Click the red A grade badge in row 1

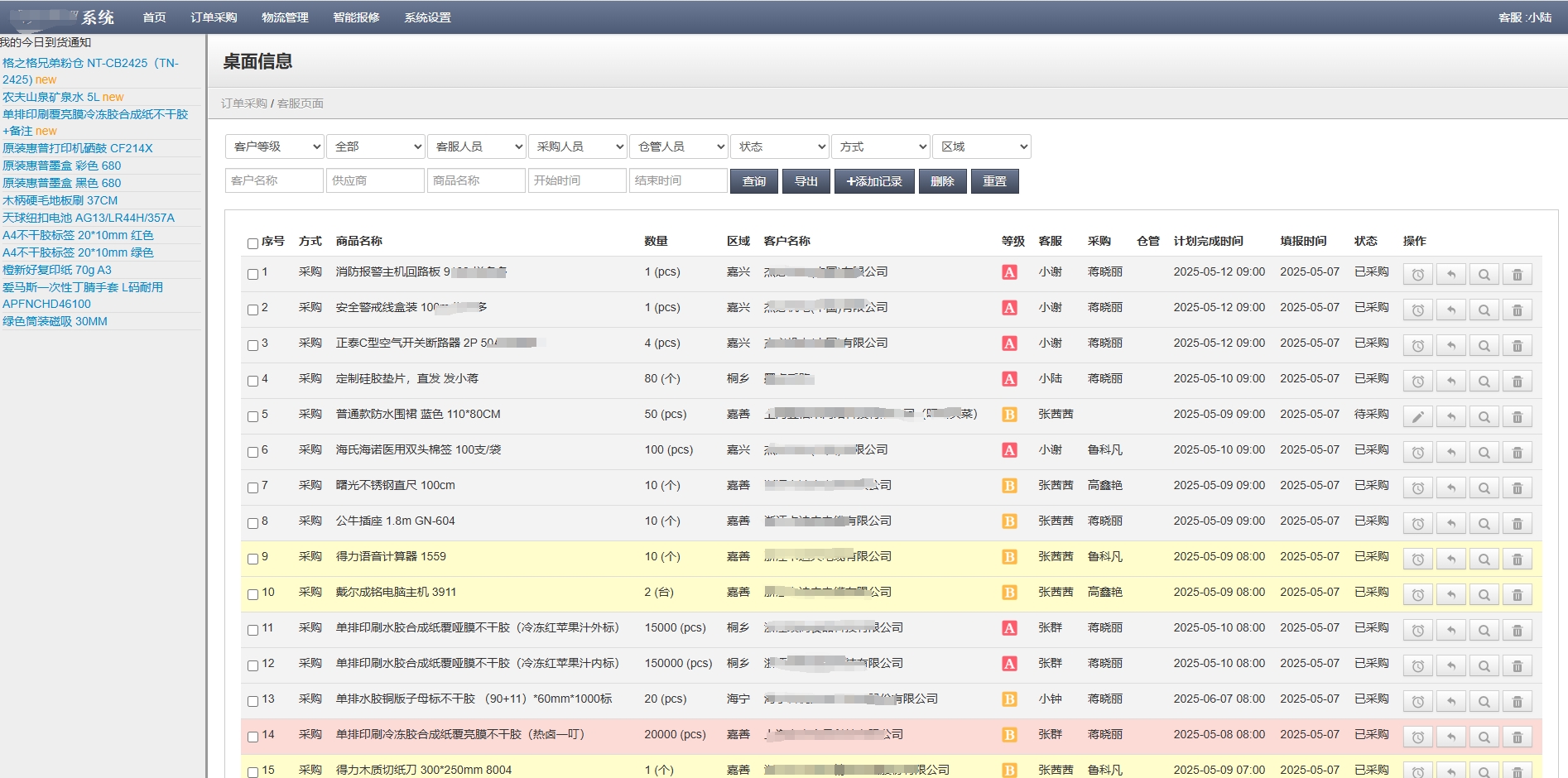[1009, 272]
